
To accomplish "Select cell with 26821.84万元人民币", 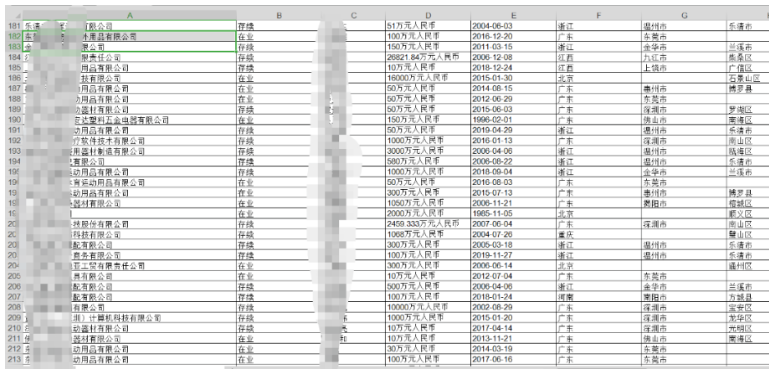I will [x=428, y=57].
